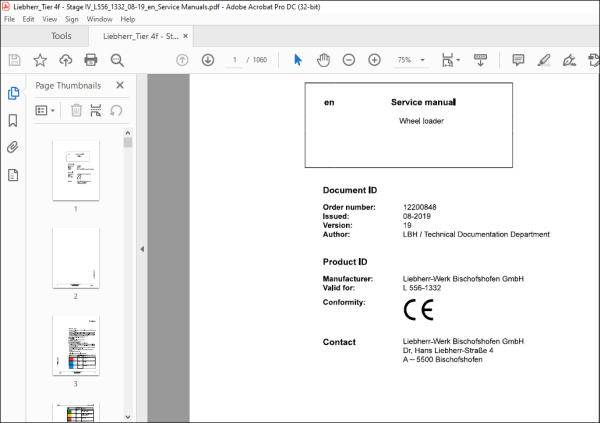
Task: Rotate pages using the rotate icon
Action: click(x=116, y=111)
